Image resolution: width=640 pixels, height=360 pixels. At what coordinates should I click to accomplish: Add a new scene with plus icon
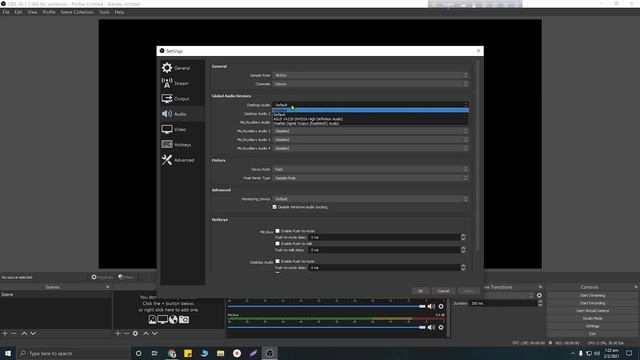[x=5, y=333]
